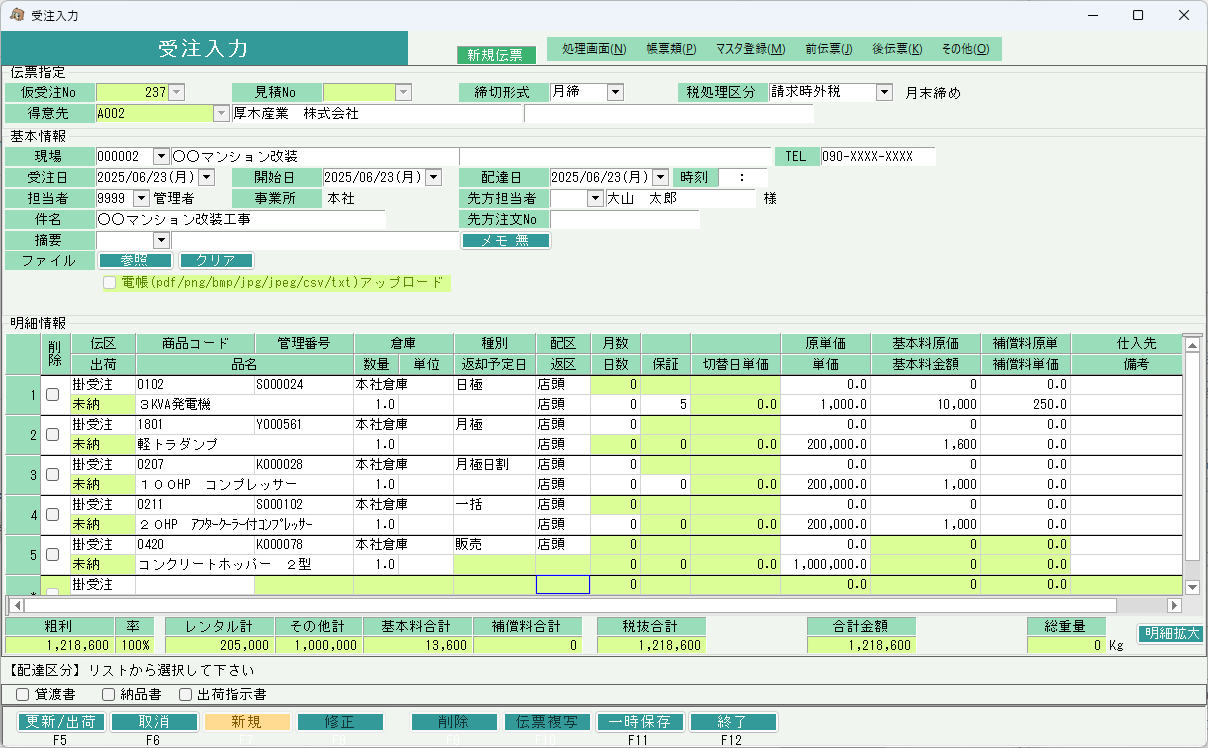Viewport: 1208px width, 748px height.
Task: Go to 前伝票(J) previous slip
Action: pos(829,49)
